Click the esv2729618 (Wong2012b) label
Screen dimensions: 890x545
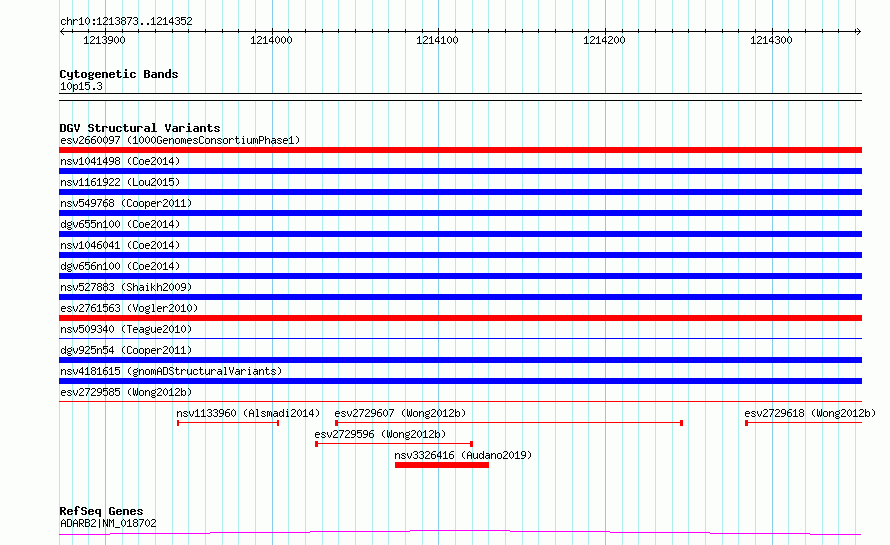click(x=810, y=413)
